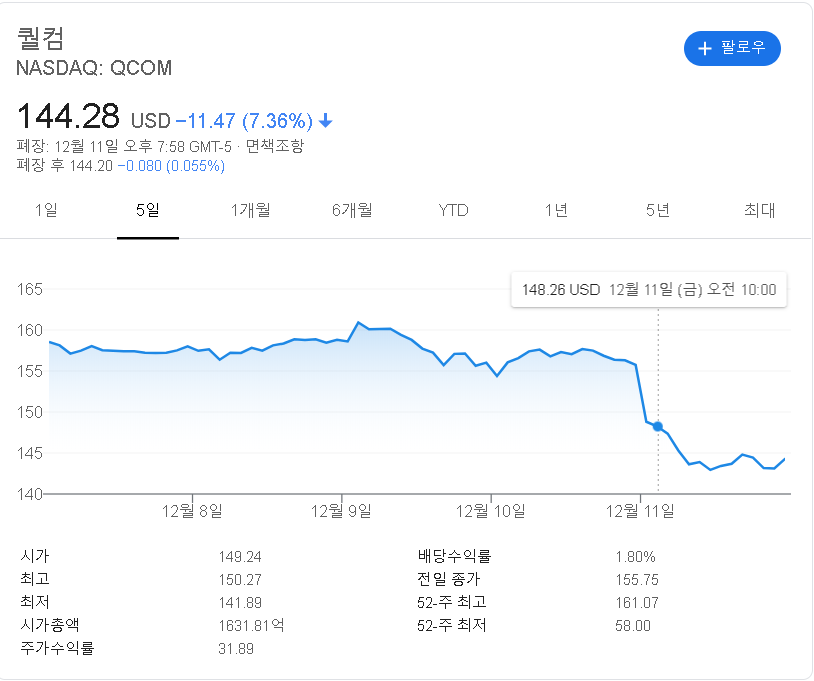814x681 pixels.
Task: Click the 12월 8일 axis label
Action: 192,511
